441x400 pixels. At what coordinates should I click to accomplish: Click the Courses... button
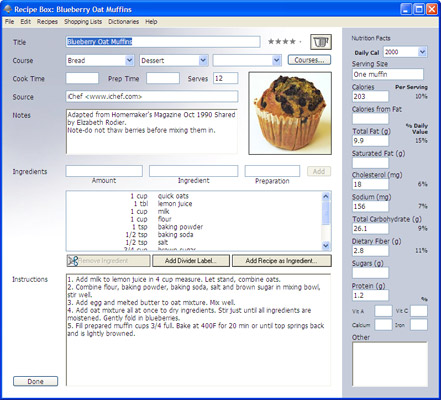(309, 60)
